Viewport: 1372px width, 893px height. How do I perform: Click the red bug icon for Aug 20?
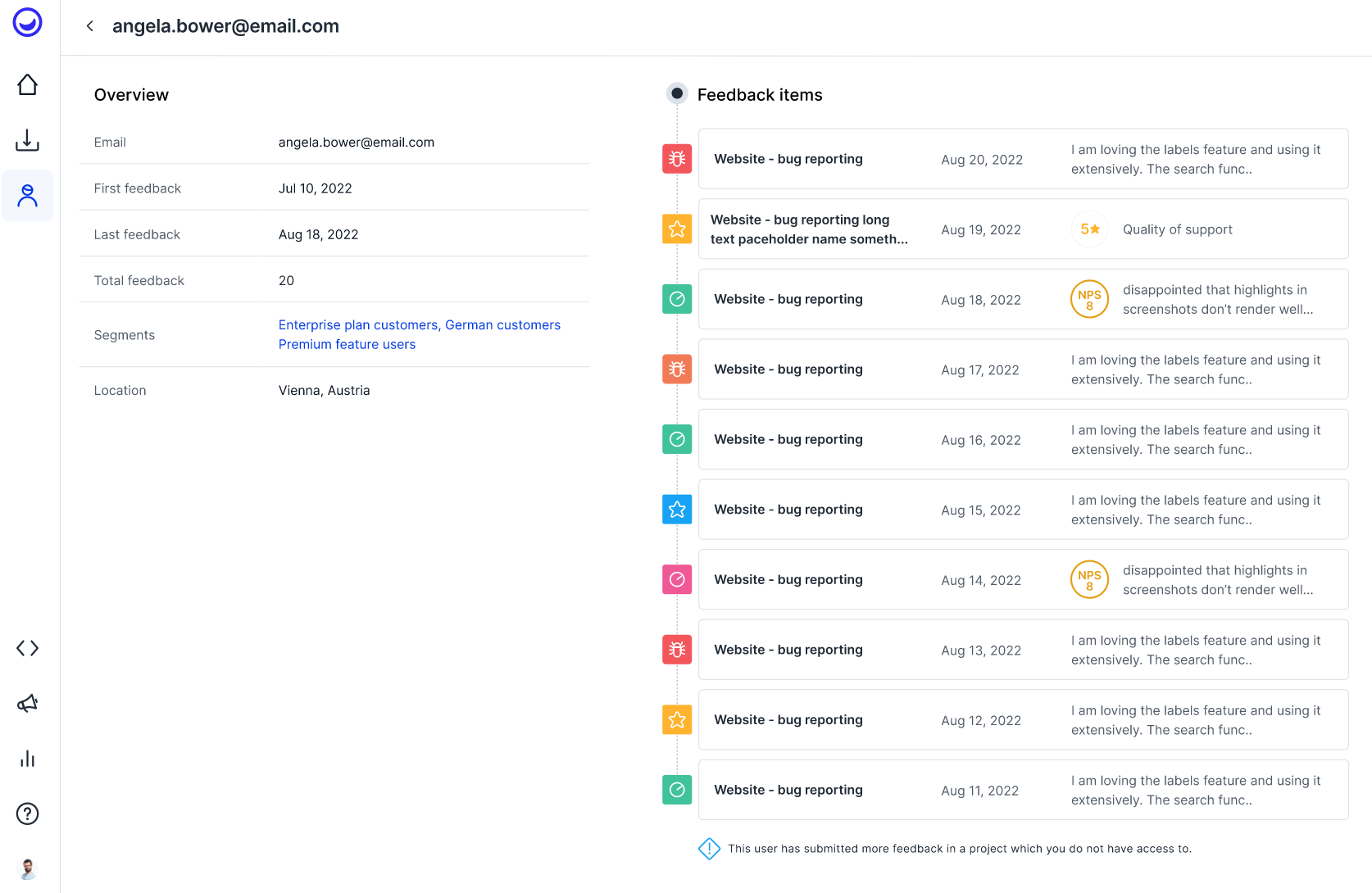[677, 159]
